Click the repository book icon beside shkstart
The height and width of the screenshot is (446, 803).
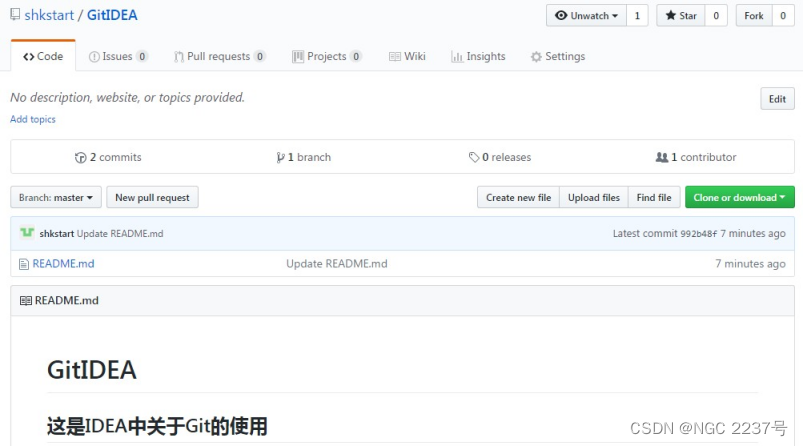pyautogui.click(x=15, y=14)
